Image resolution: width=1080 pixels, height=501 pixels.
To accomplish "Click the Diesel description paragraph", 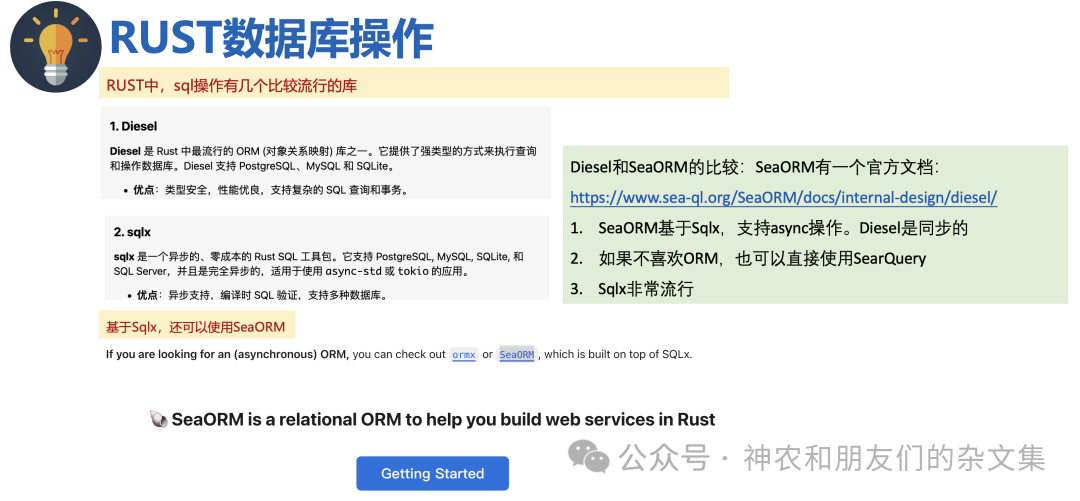I will pyautogui.click(x=322, y=159).
